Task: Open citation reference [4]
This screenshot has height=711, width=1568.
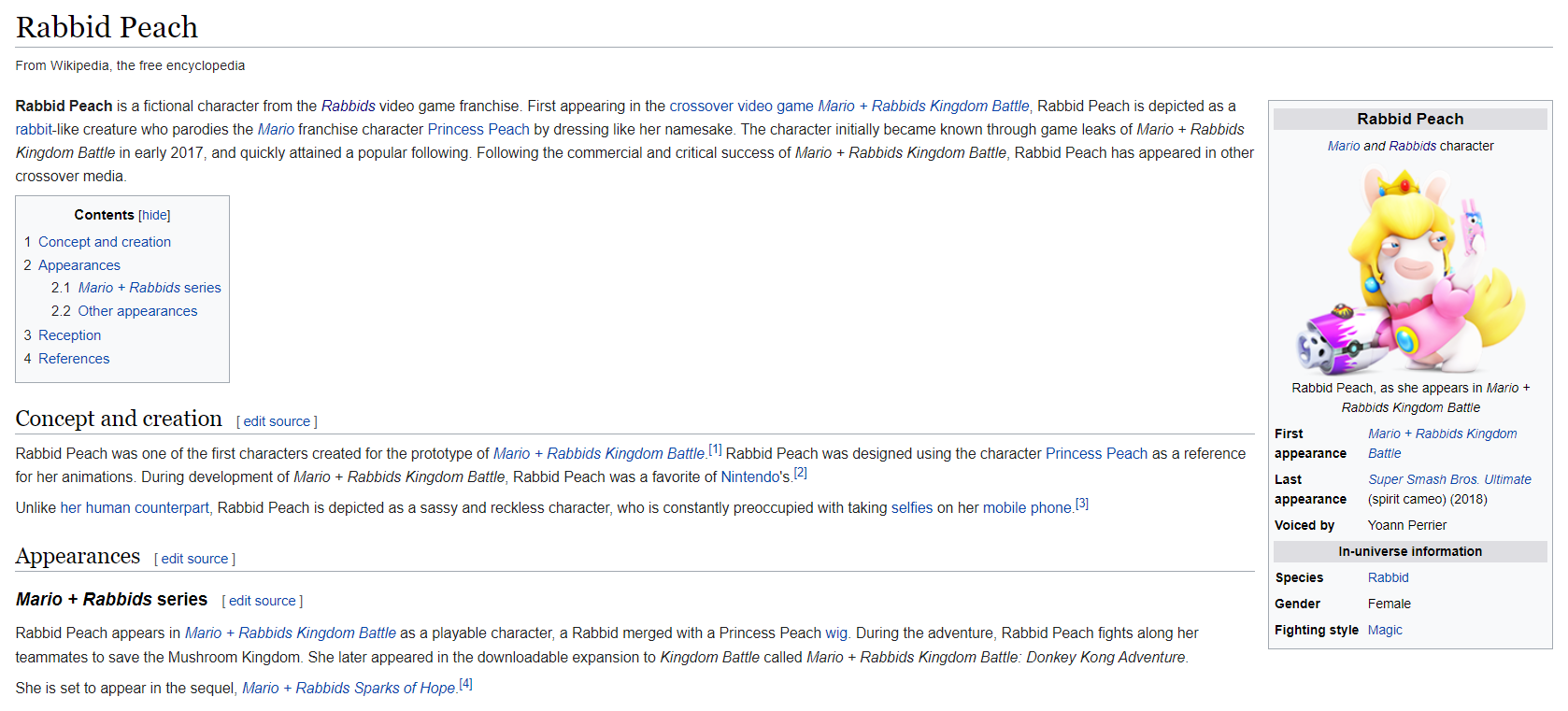Action: click(x=465, y=684)
